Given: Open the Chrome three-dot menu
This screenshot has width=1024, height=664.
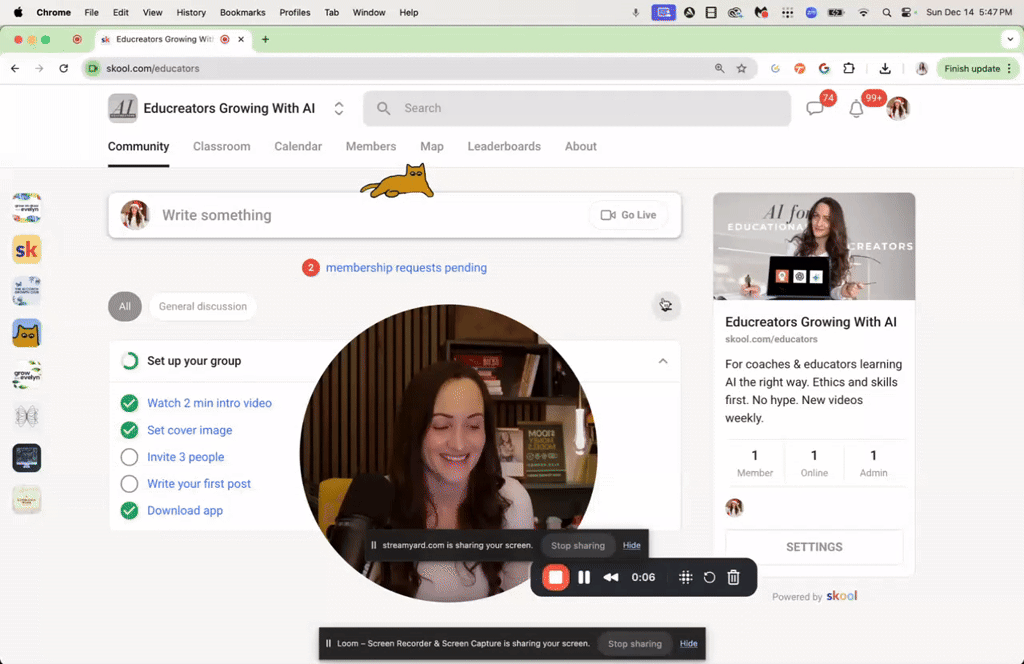Looking at the screenshot, I should click(x=1010, y=69).
